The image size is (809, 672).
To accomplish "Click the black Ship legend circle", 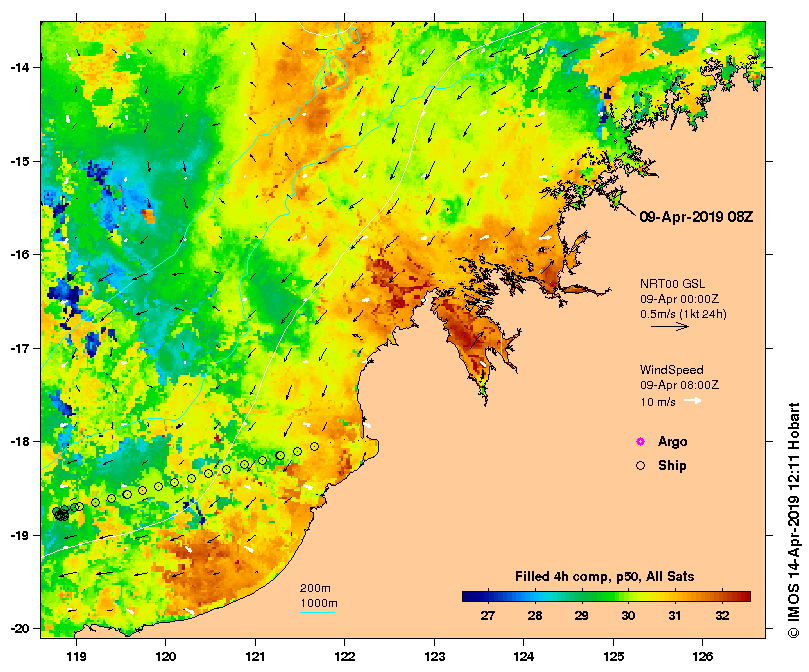I will click(x=640, y=466).
